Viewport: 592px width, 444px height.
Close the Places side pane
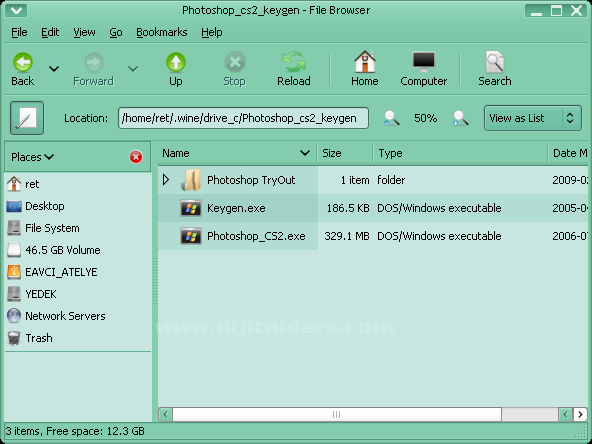(136, 157)
